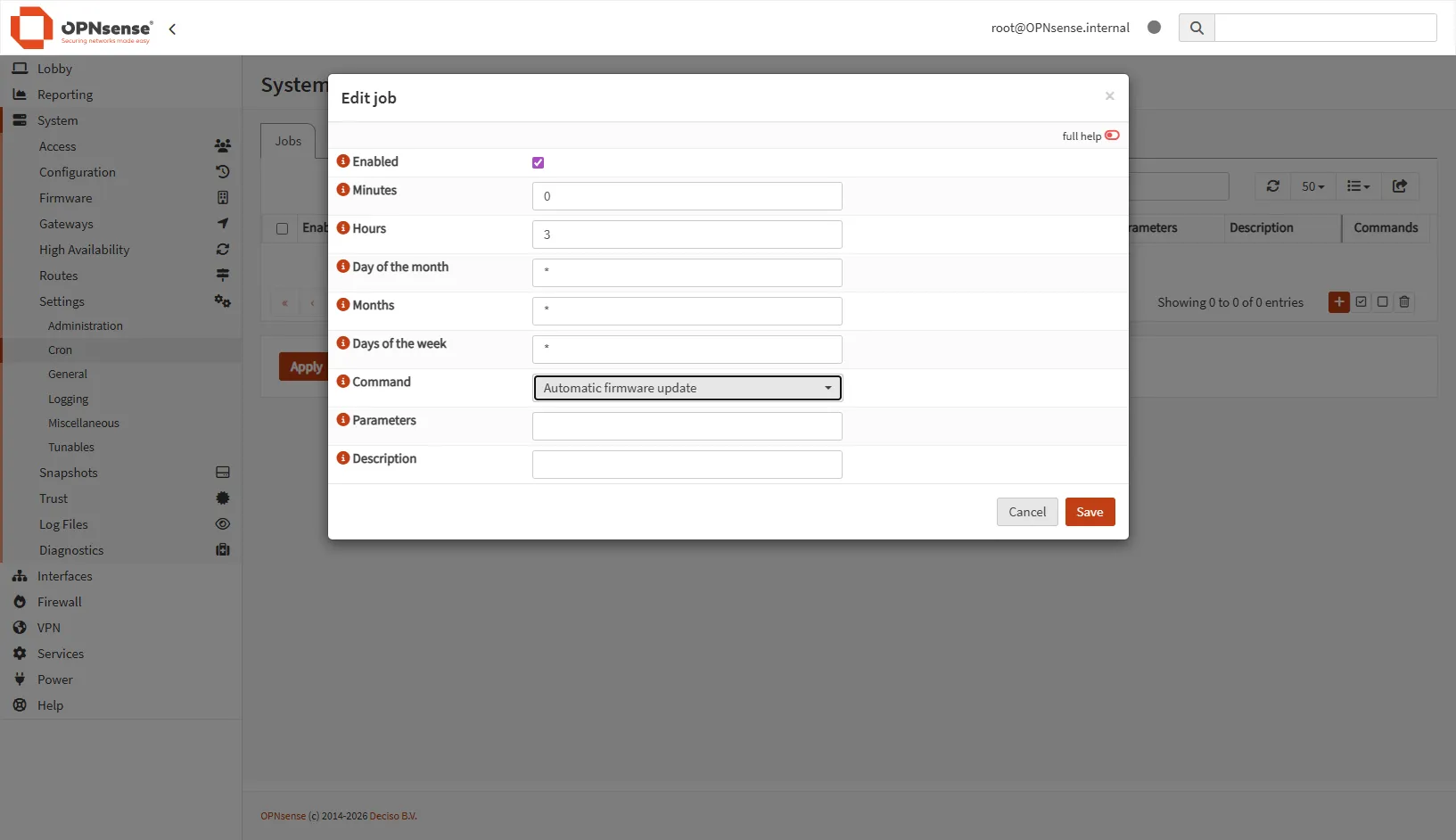Click into the Hours input field
Viewport: 1456px width, 840px height.
click(687, 235)
